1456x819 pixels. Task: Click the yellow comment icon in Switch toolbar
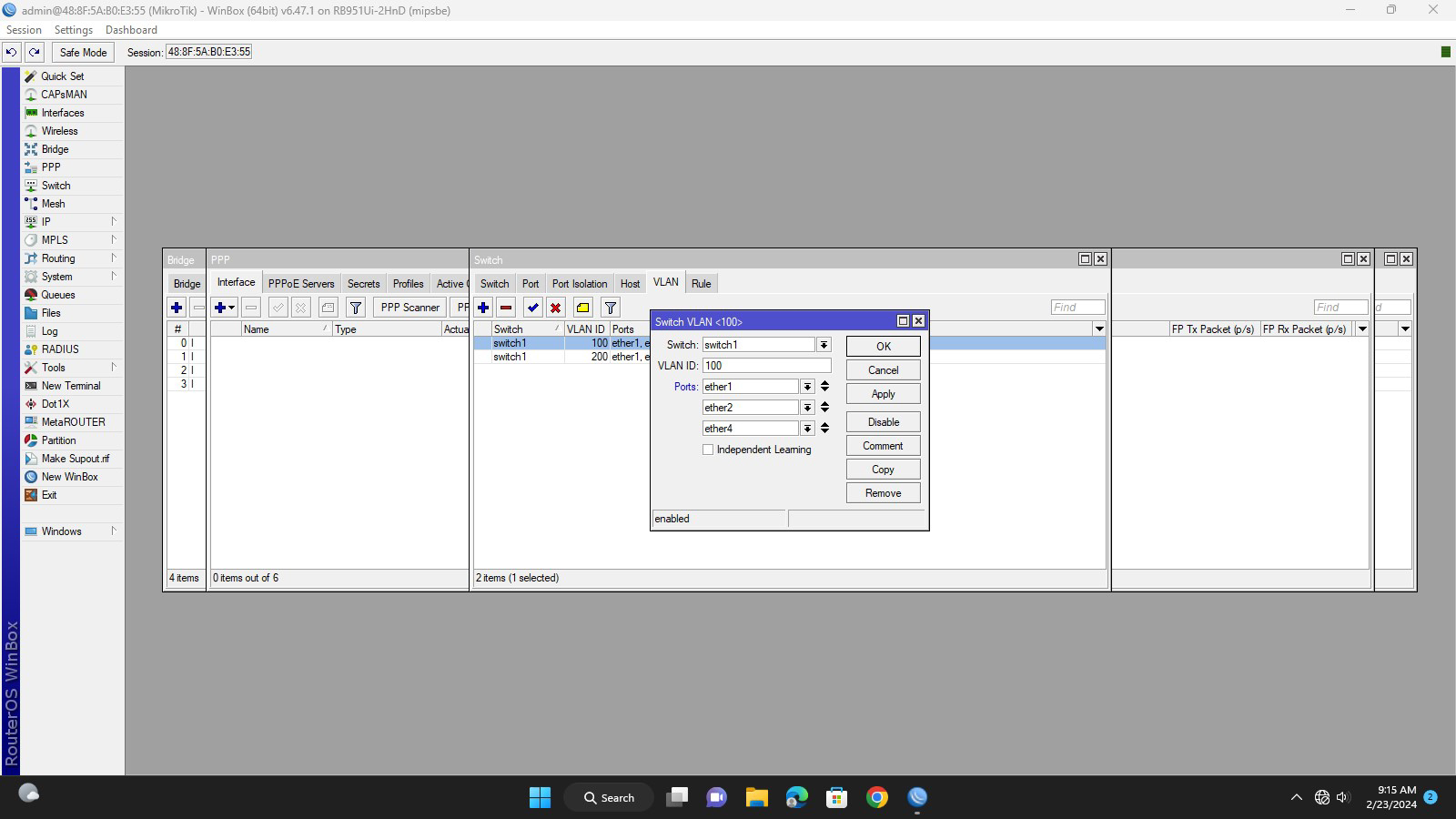click(x=583, y=308)
